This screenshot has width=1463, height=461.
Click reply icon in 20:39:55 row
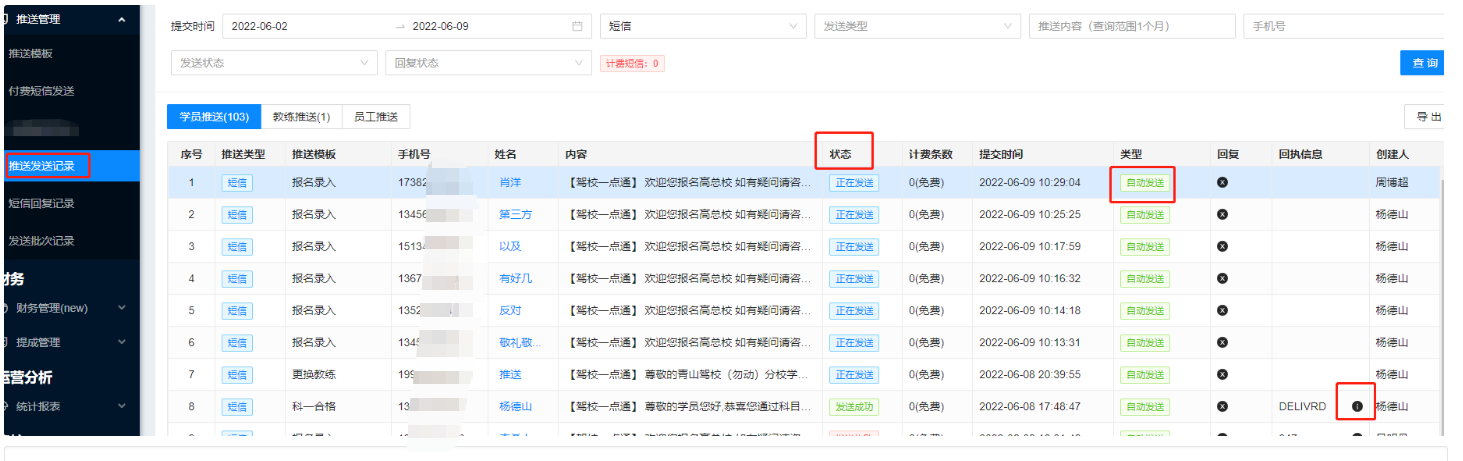click(1222, 375)
